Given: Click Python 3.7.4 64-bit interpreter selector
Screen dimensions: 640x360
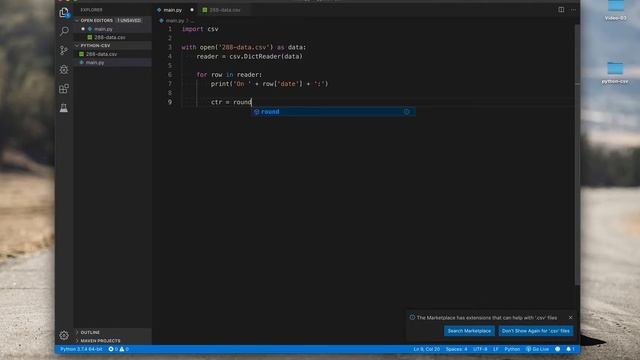Looking at the screenshot, I should [x=81, y=349].
